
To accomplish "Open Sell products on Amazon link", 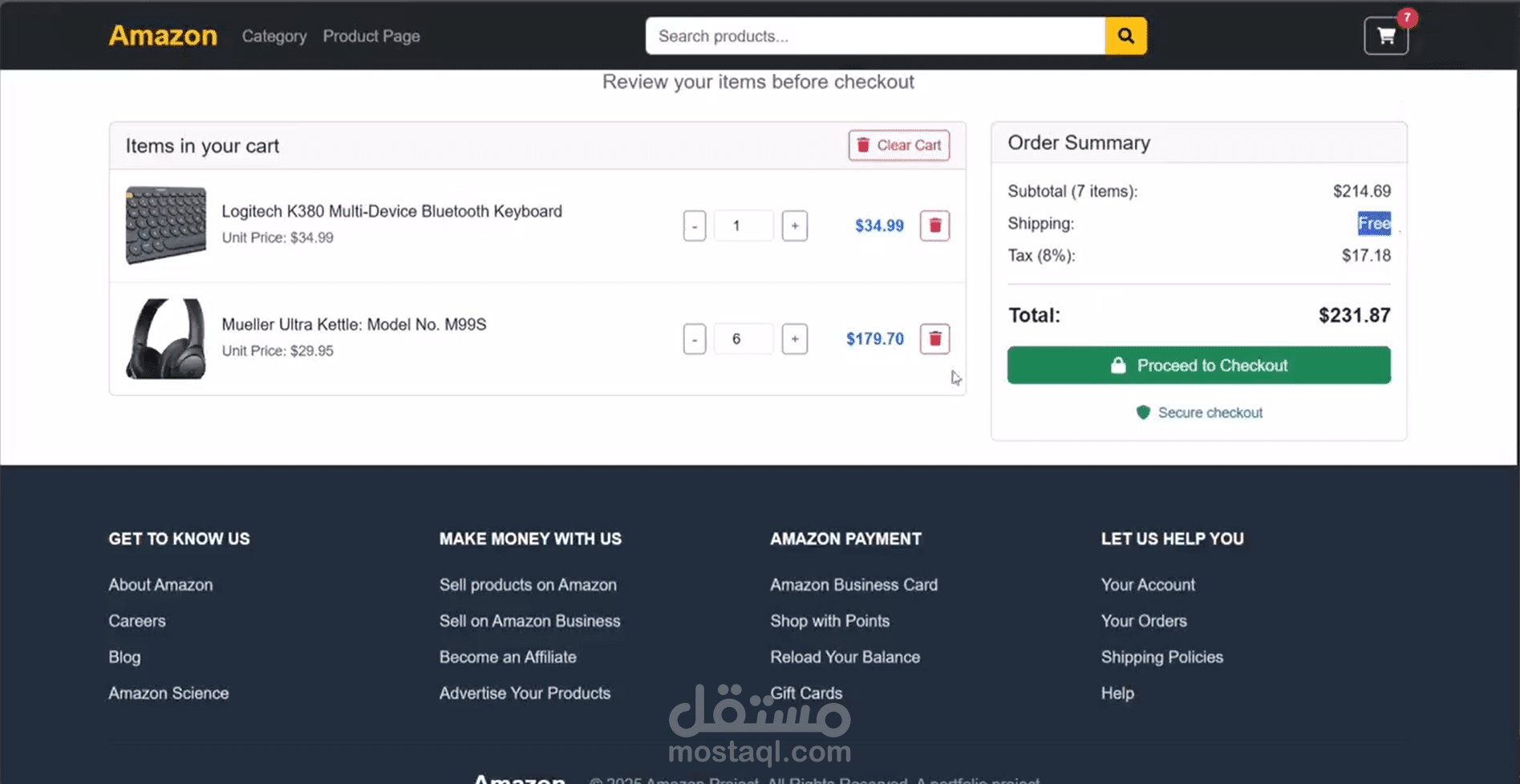I will 528,584.
